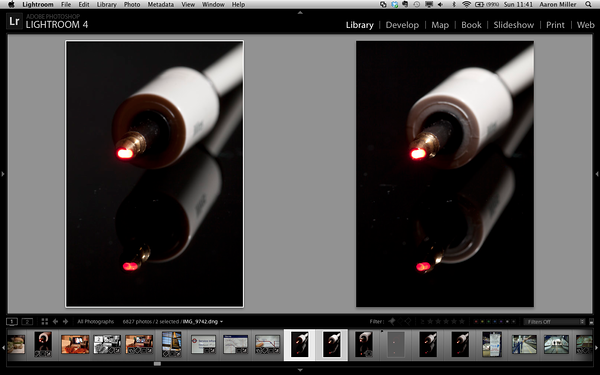Open the View menu
600x375 pixels.
point(188,5)
